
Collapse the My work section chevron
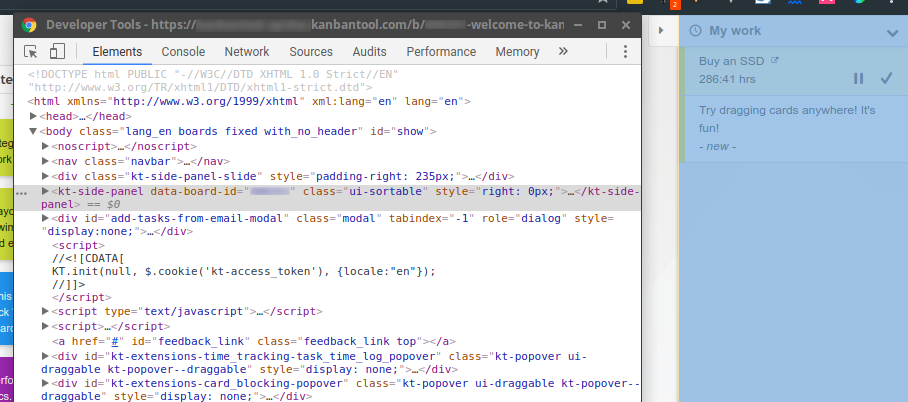[892, 33]
